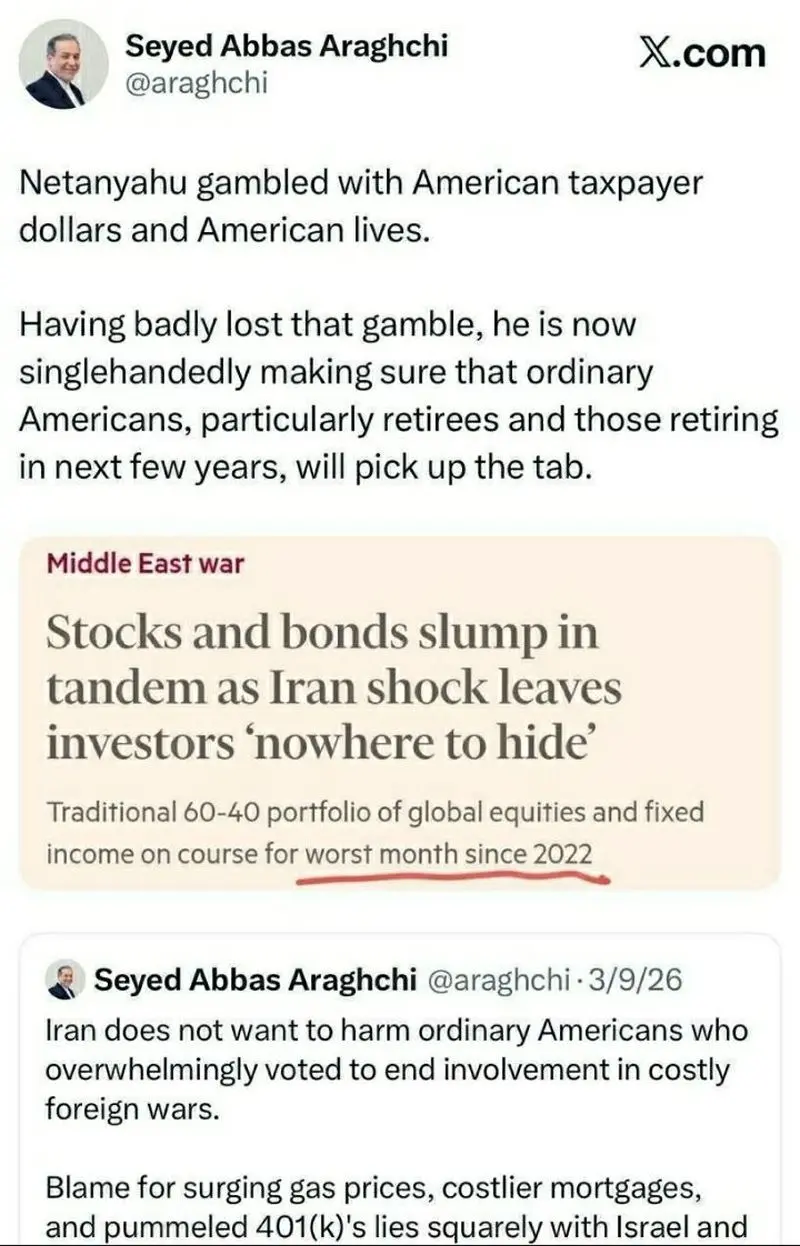This screenshot has height=1246, width=800.
Task: Click the X.com logo watermark
Action: point(701,53)
